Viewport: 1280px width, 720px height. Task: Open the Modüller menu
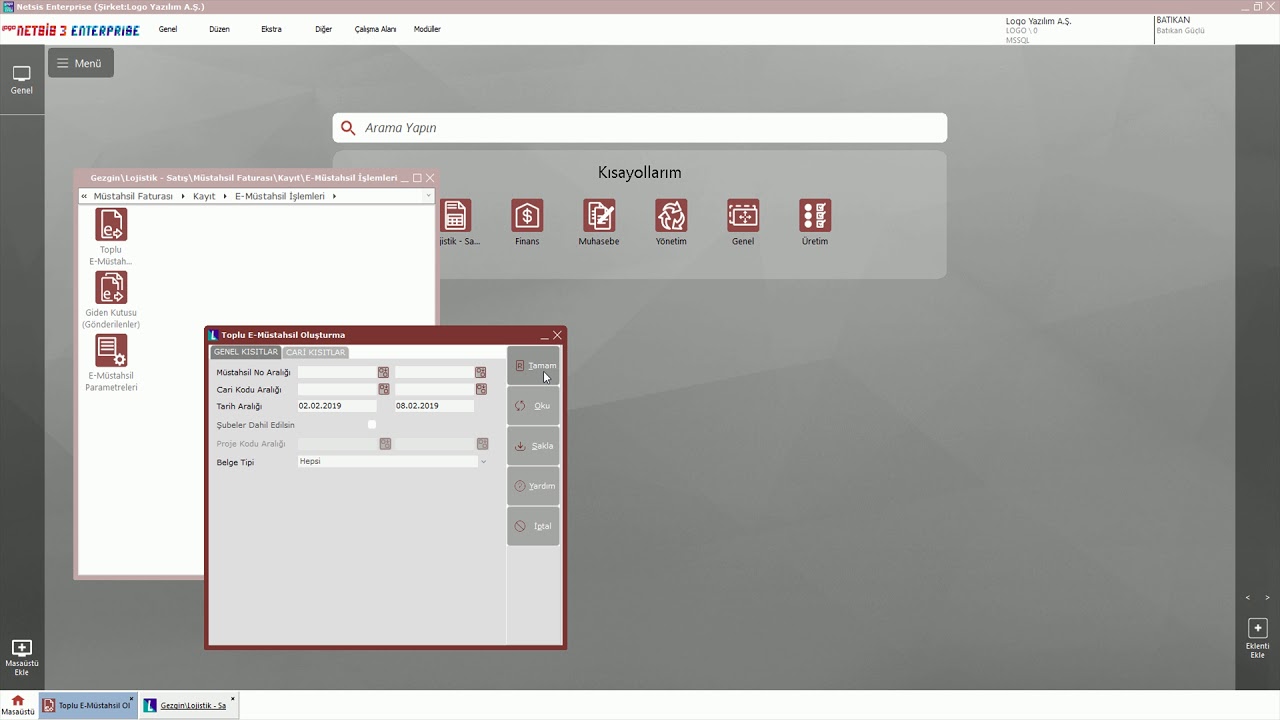click(427, 29)
